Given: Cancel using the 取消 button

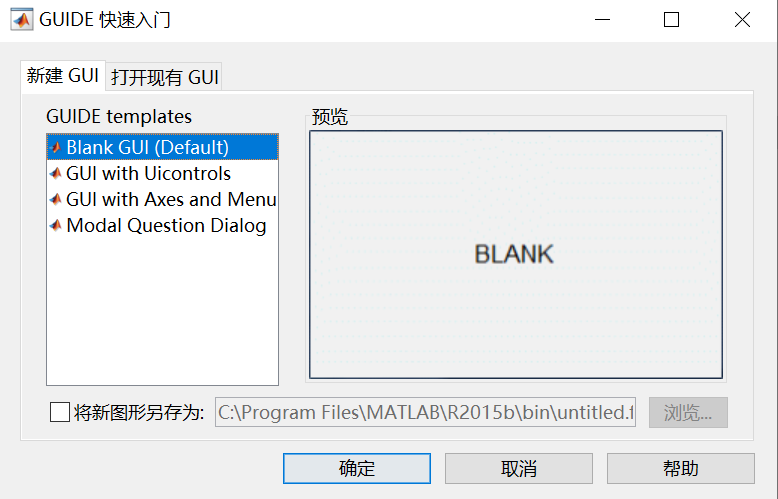Looking at the screenshot, I should click(x=519, y=468).
